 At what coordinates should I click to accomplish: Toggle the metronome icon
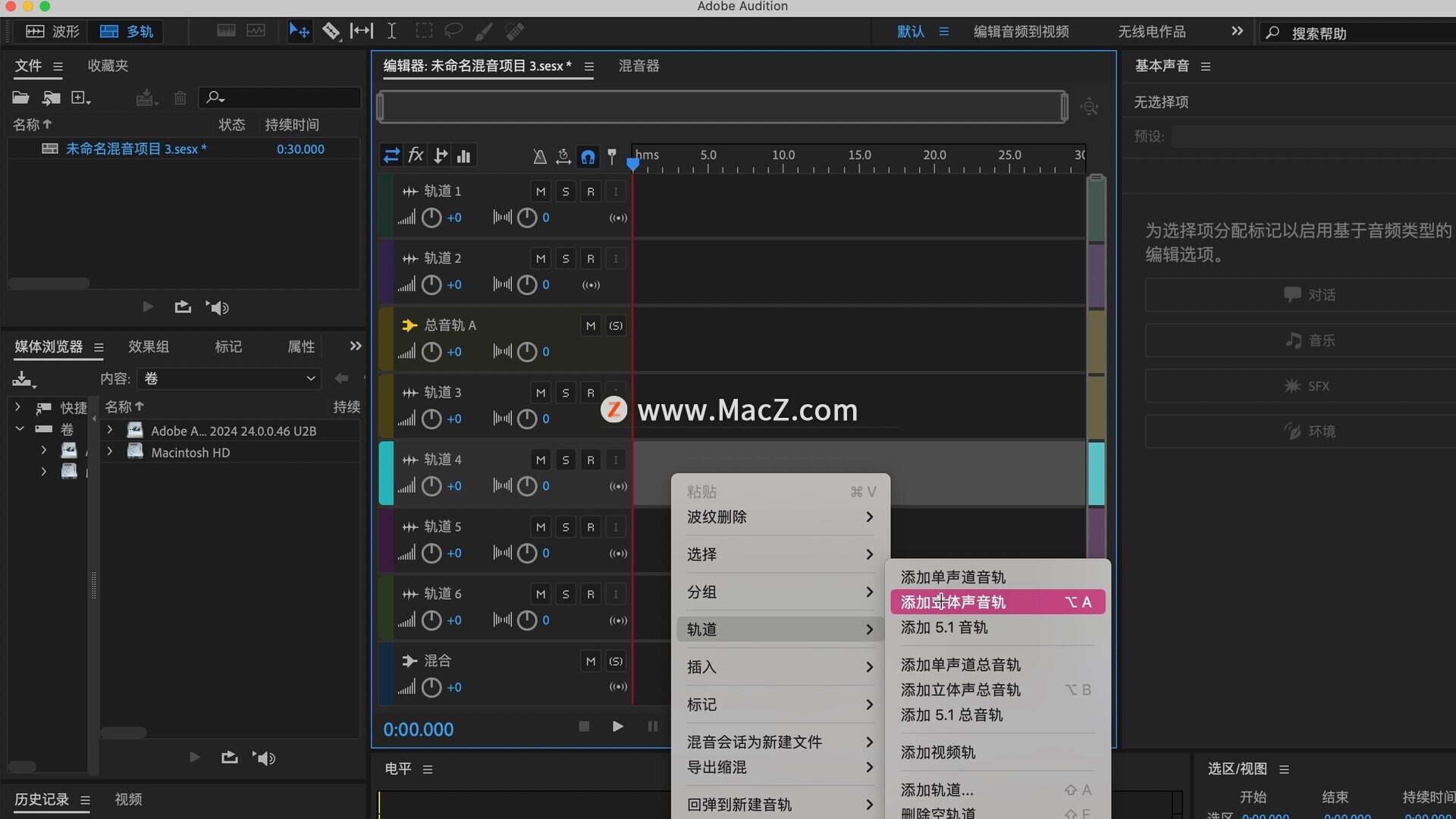tap(540, 157)
